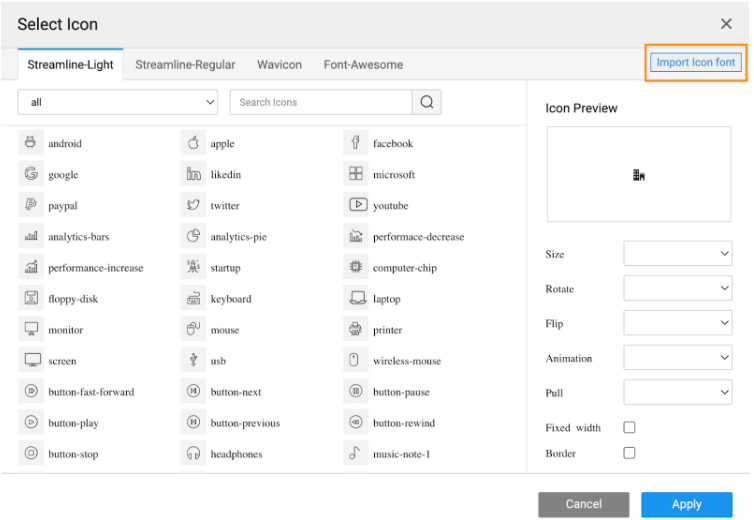Switch to the Font-Awesome tab

point(363,65)
